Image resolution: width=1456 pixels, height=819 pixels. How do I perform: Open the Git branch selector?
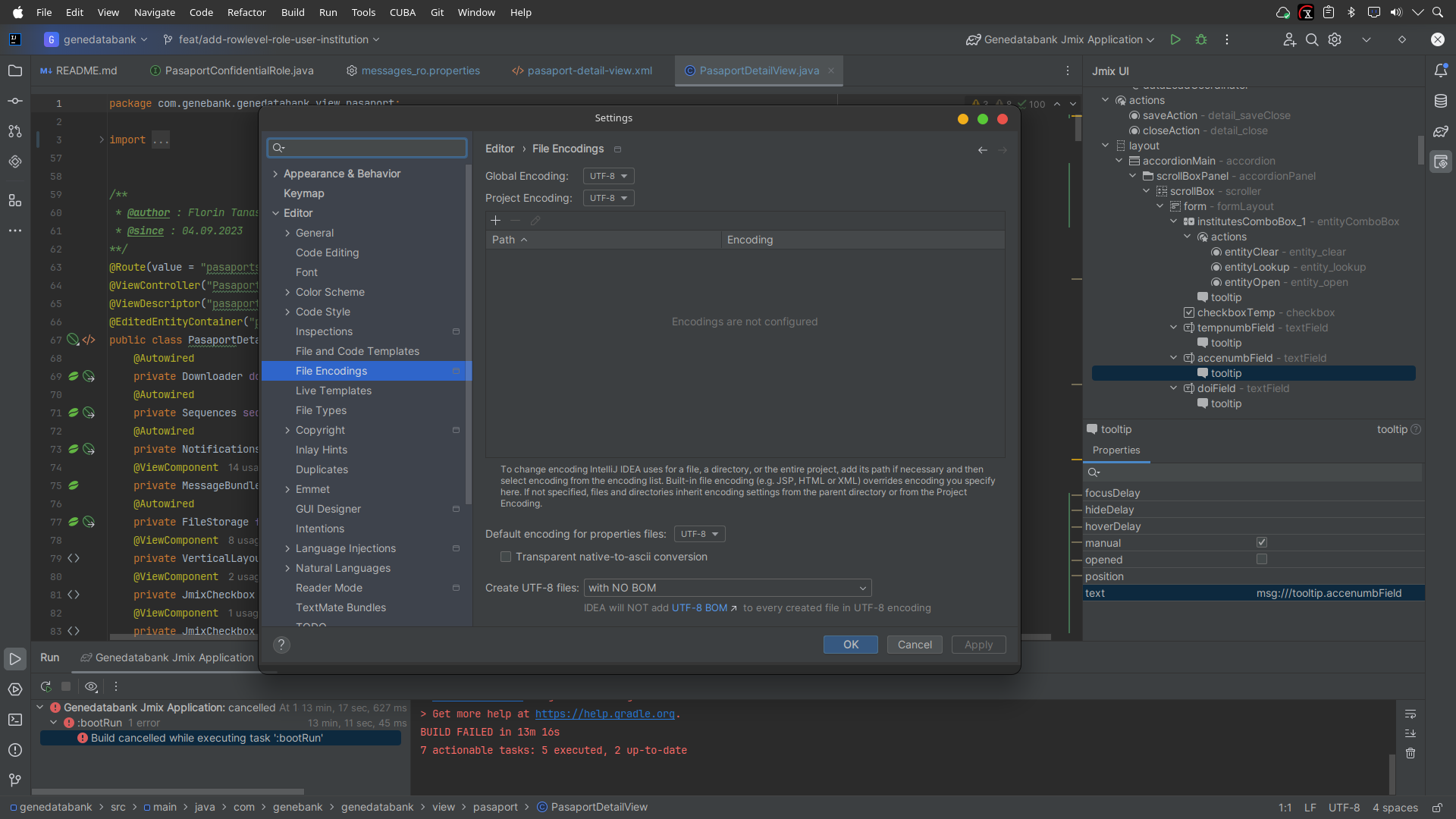[271, 39]
